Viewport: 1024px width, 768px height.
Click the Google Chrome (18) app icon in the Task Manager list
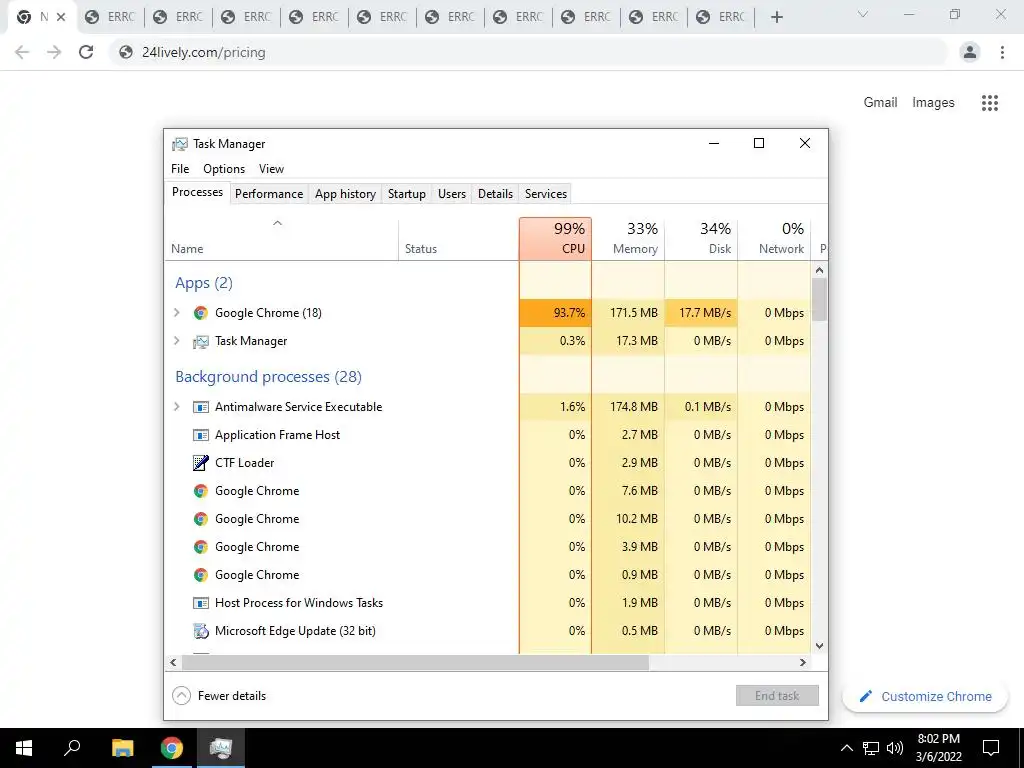point(200,313)
